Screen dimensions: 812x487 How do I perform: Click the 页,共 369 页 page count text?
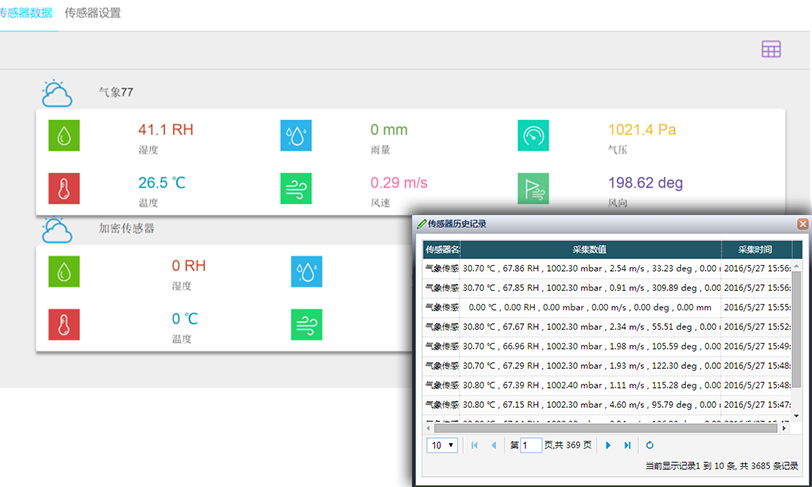[x=568, y=445]
